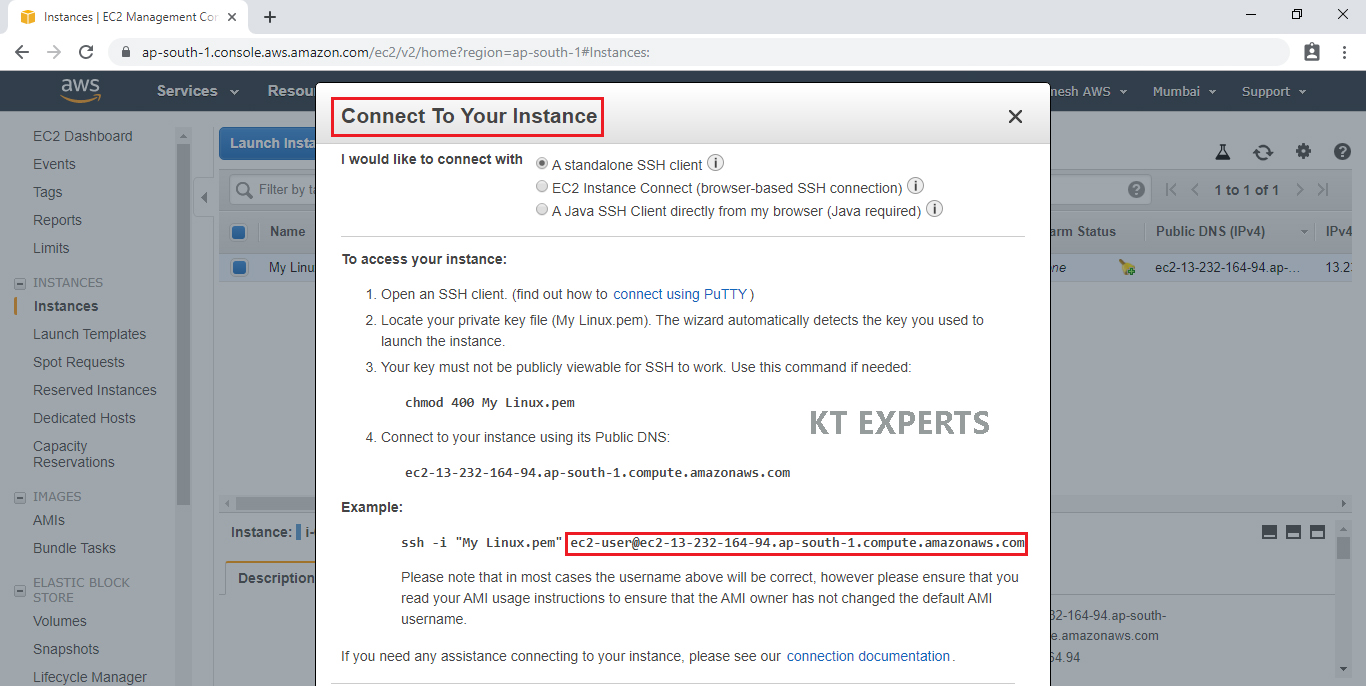The width and height of the screenshot is (1366, 686).
Task: Open AMIs in sidebar
Action: point(49,520)
